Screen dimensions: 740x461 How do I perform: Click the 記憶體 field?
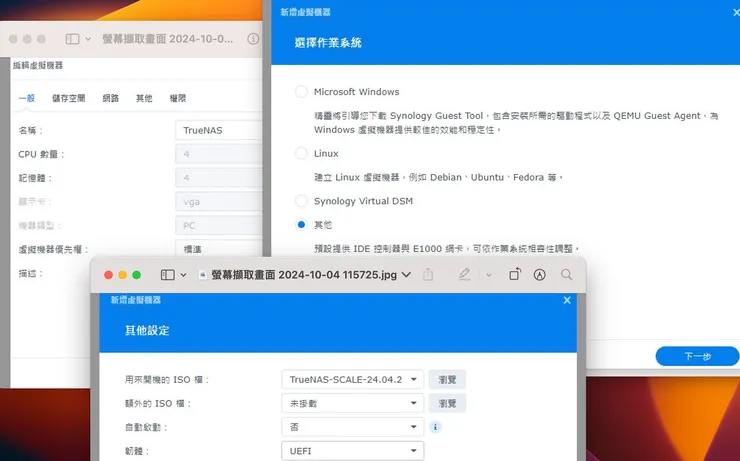click(x=219, y=178)
